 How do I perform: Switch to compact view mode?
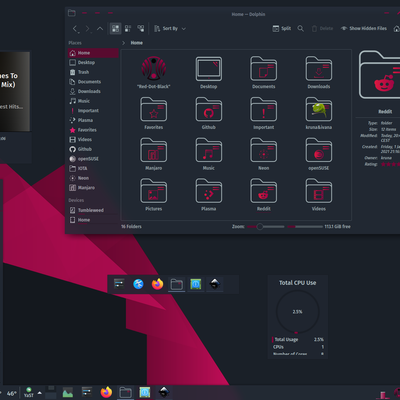click(128, 29)
